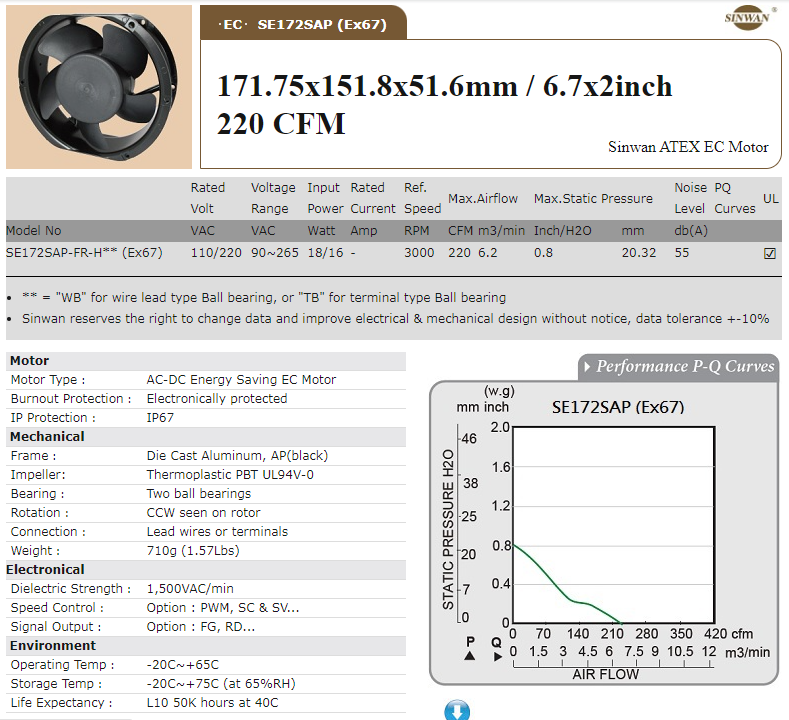Expand the Performance P-Q Curves triangle
This screenshot has width=789, height=720.
587,367
